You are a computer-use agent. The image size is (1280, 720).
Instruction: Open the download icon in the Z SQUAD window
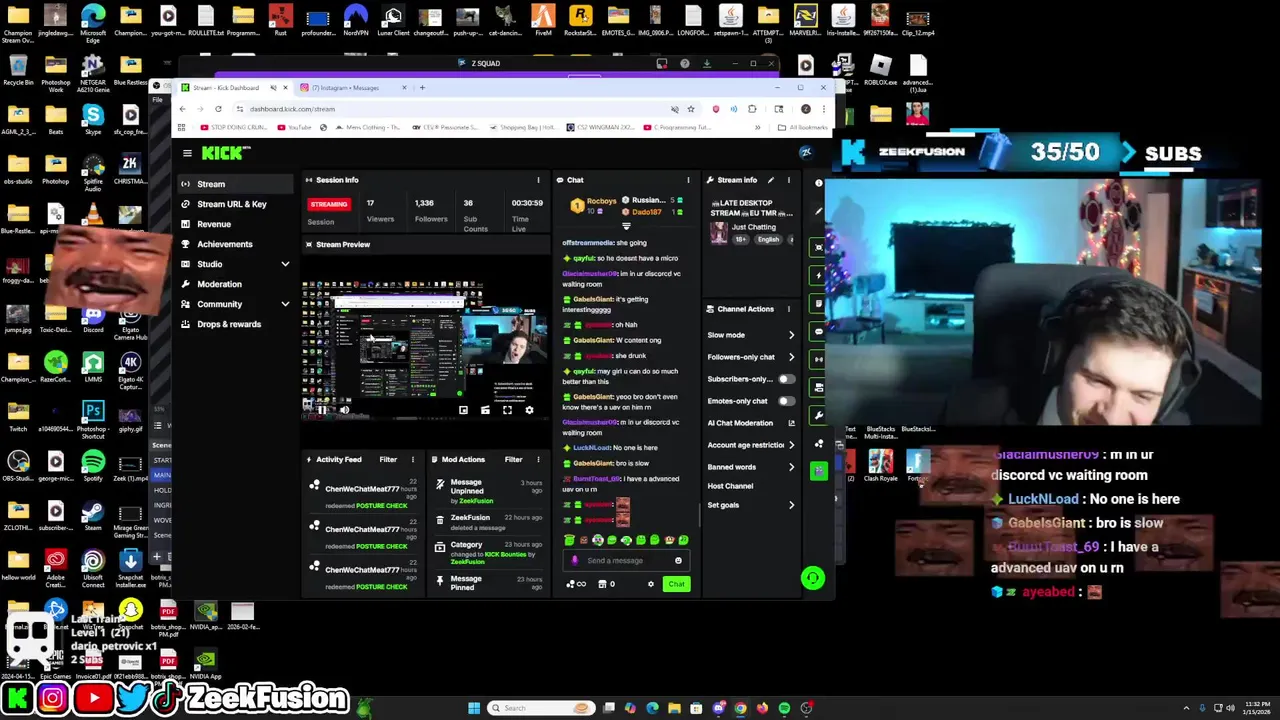[x=707, y=63]
